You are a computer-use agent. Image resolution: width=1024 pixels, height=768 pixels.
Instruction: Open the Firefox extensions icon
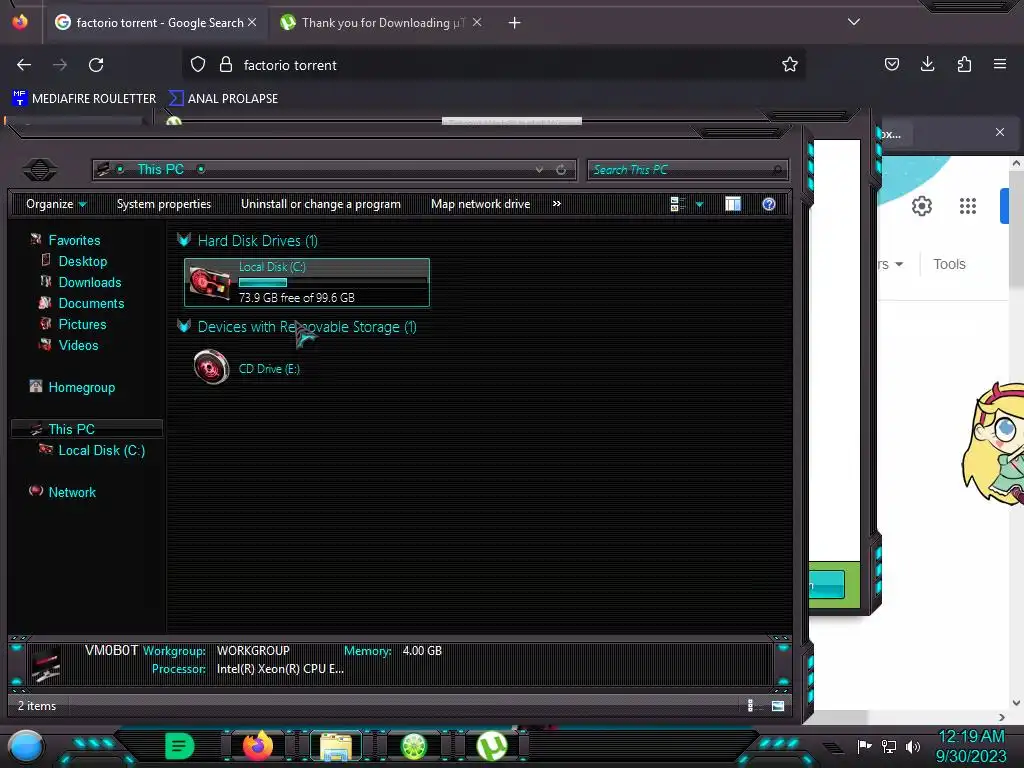[964, 64]
